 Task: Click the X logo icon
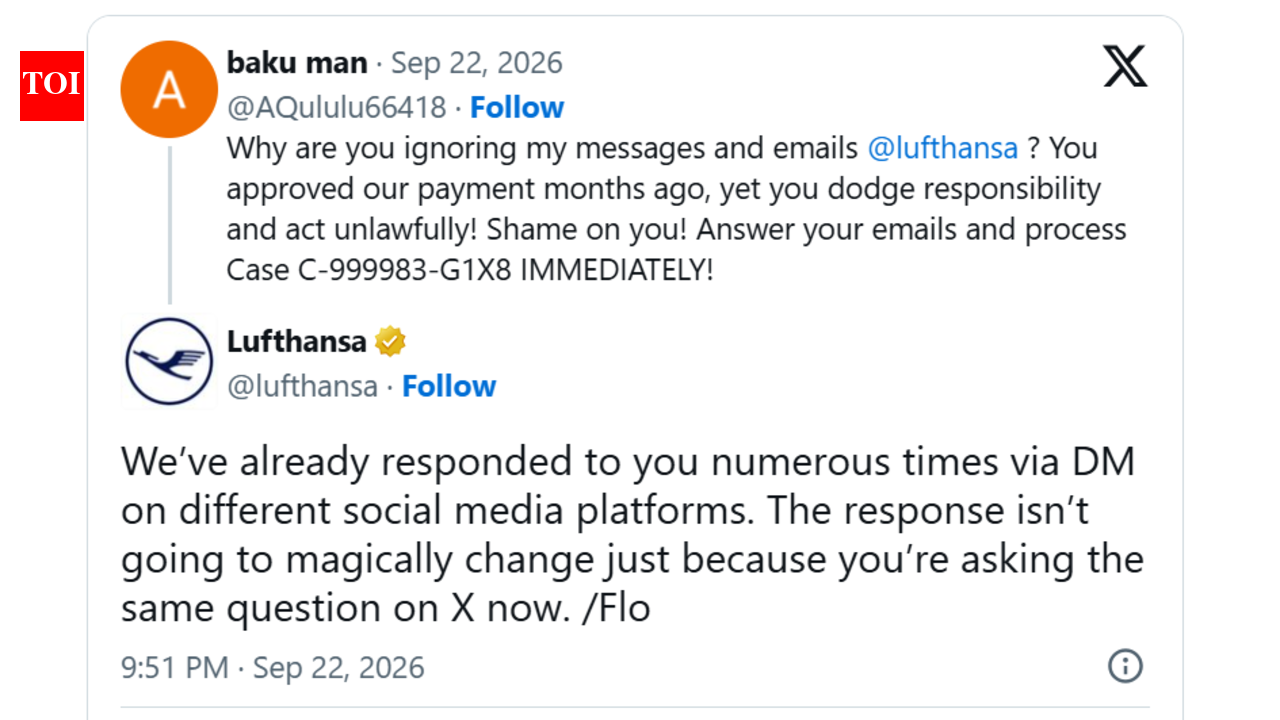1125,66
